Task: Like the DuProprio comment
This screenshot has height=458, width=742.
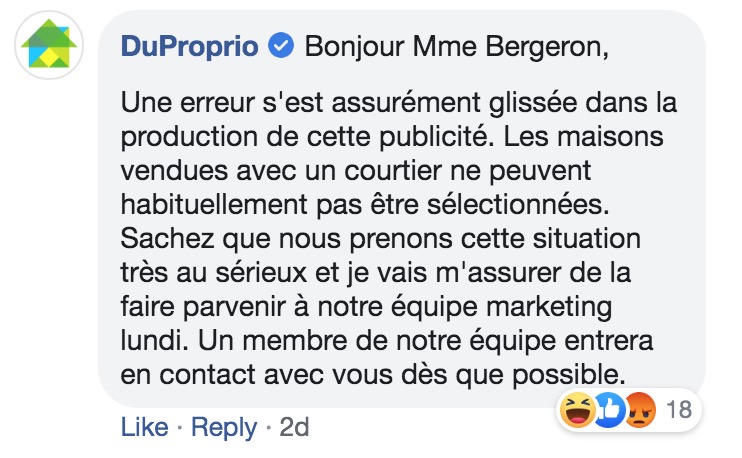Action: point(144,427)
